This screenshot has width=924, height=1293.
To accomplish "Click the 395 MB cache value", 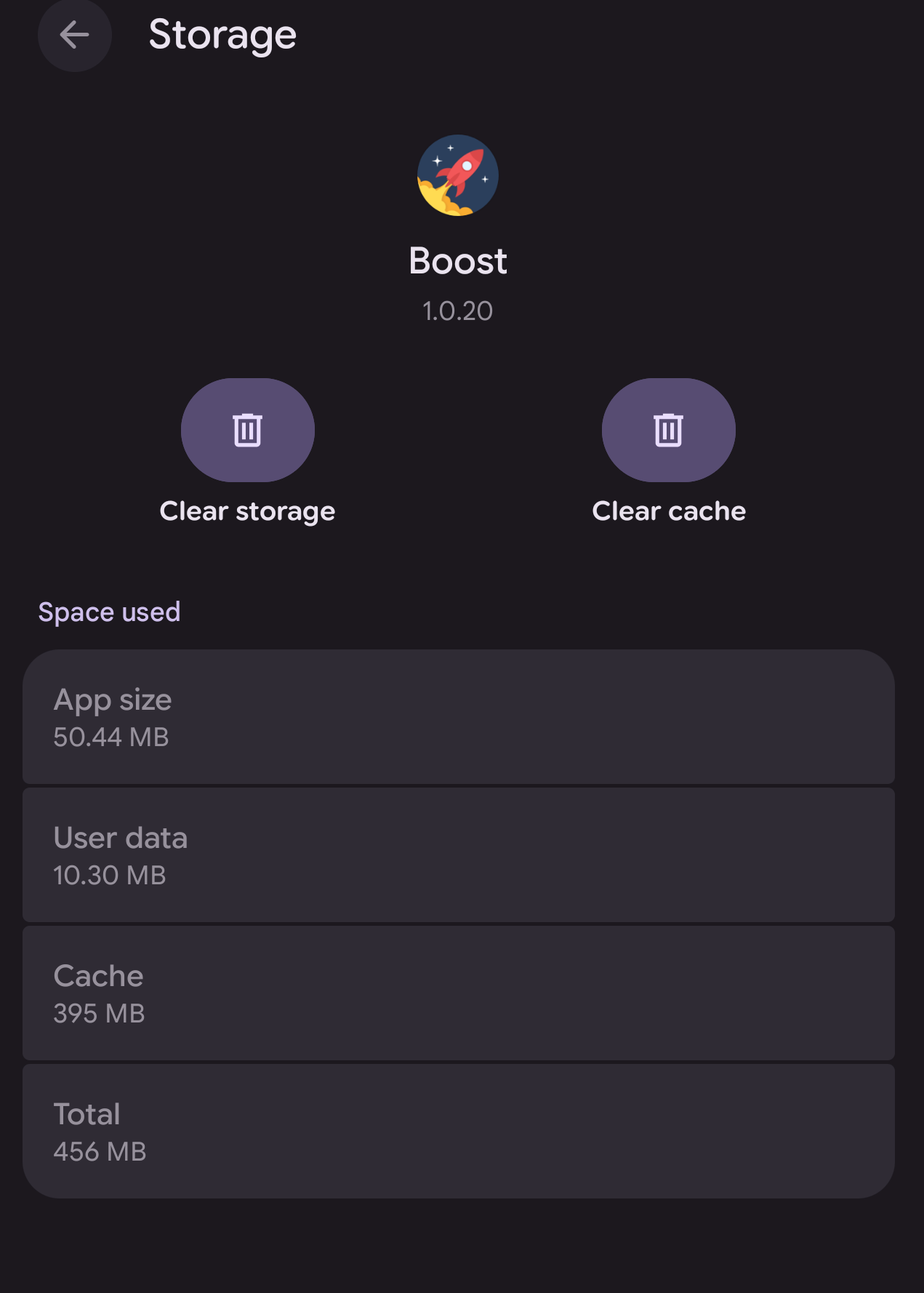I will pos(100,1014).
